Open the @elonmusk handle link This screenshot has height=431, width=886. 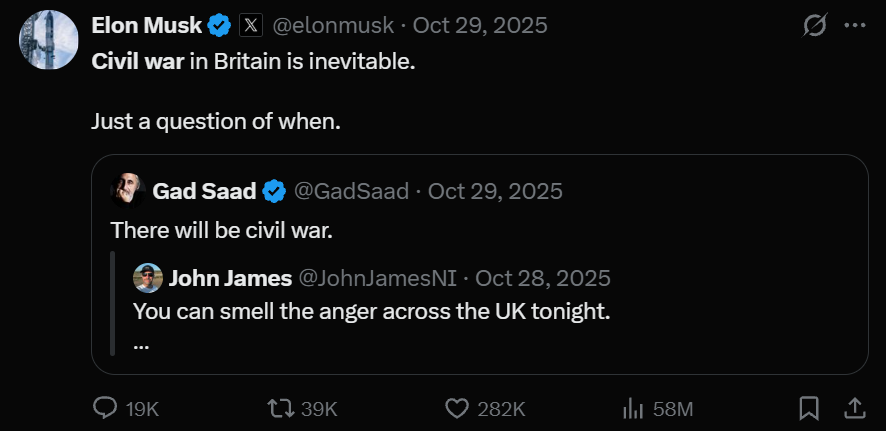333,25
